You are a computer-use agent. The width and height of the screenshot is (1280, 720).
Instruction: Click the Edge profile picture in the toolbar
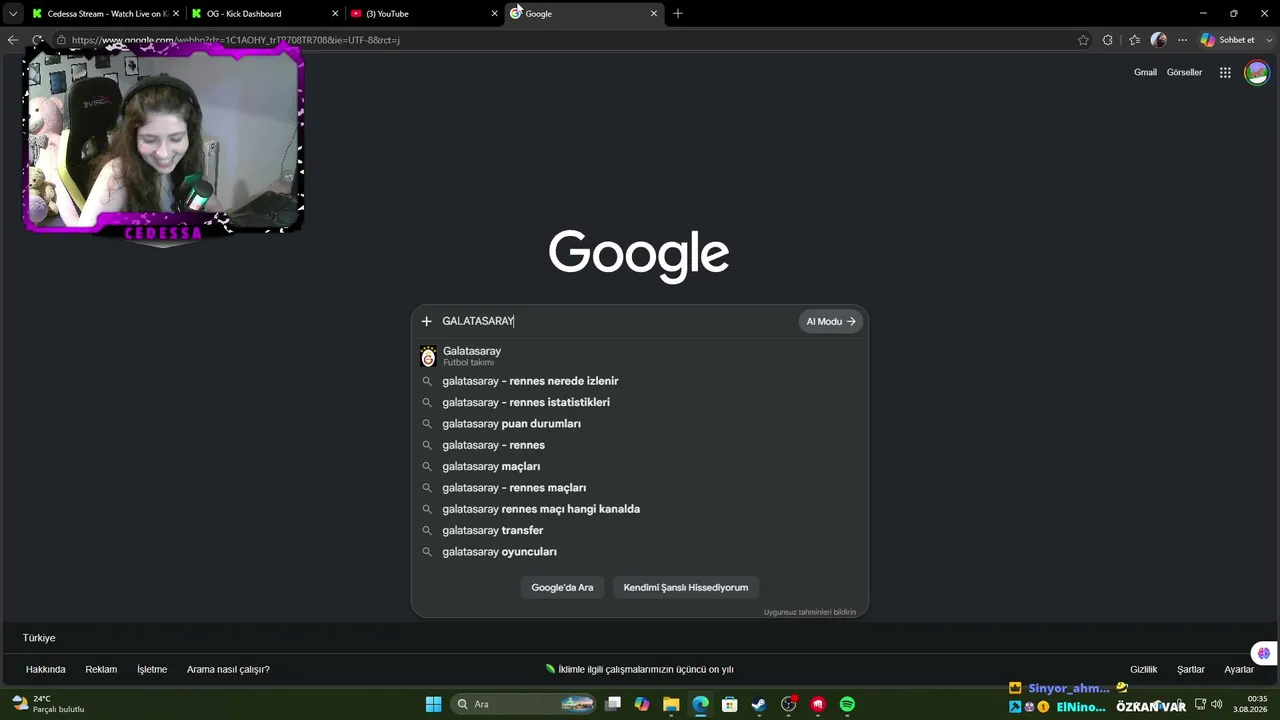point(1159,40)
